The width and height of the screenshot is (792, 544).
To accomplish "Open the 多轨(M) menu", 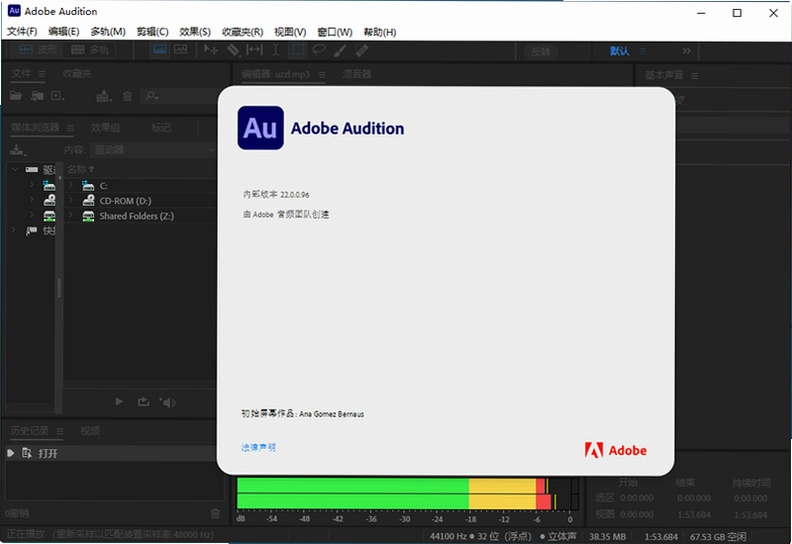I will click(108, 32).
